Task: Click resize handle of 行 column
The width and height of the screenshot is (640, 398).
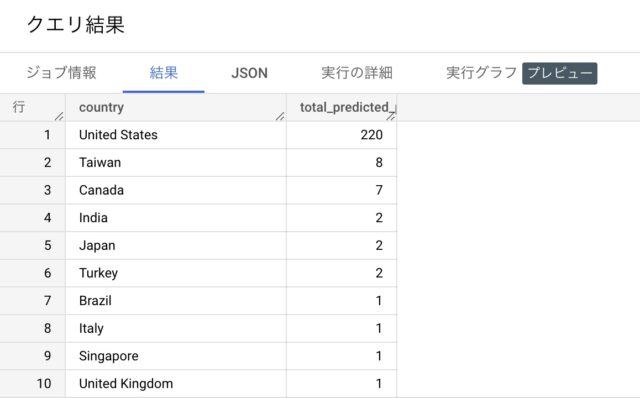Action: pyautogui.click(x=59, y=116)
